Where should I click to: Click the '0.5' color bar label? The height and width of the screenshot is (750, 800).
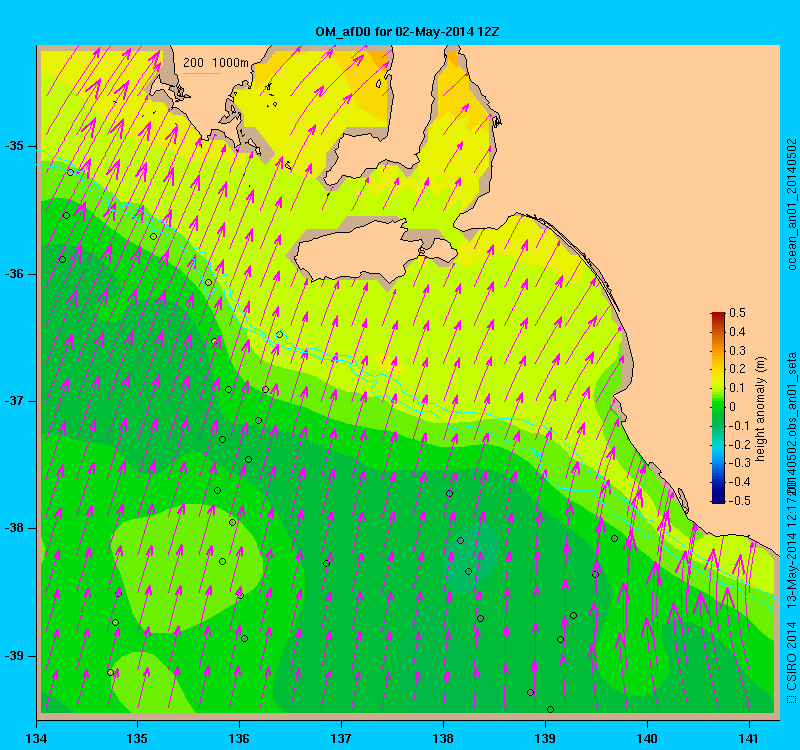738,313
